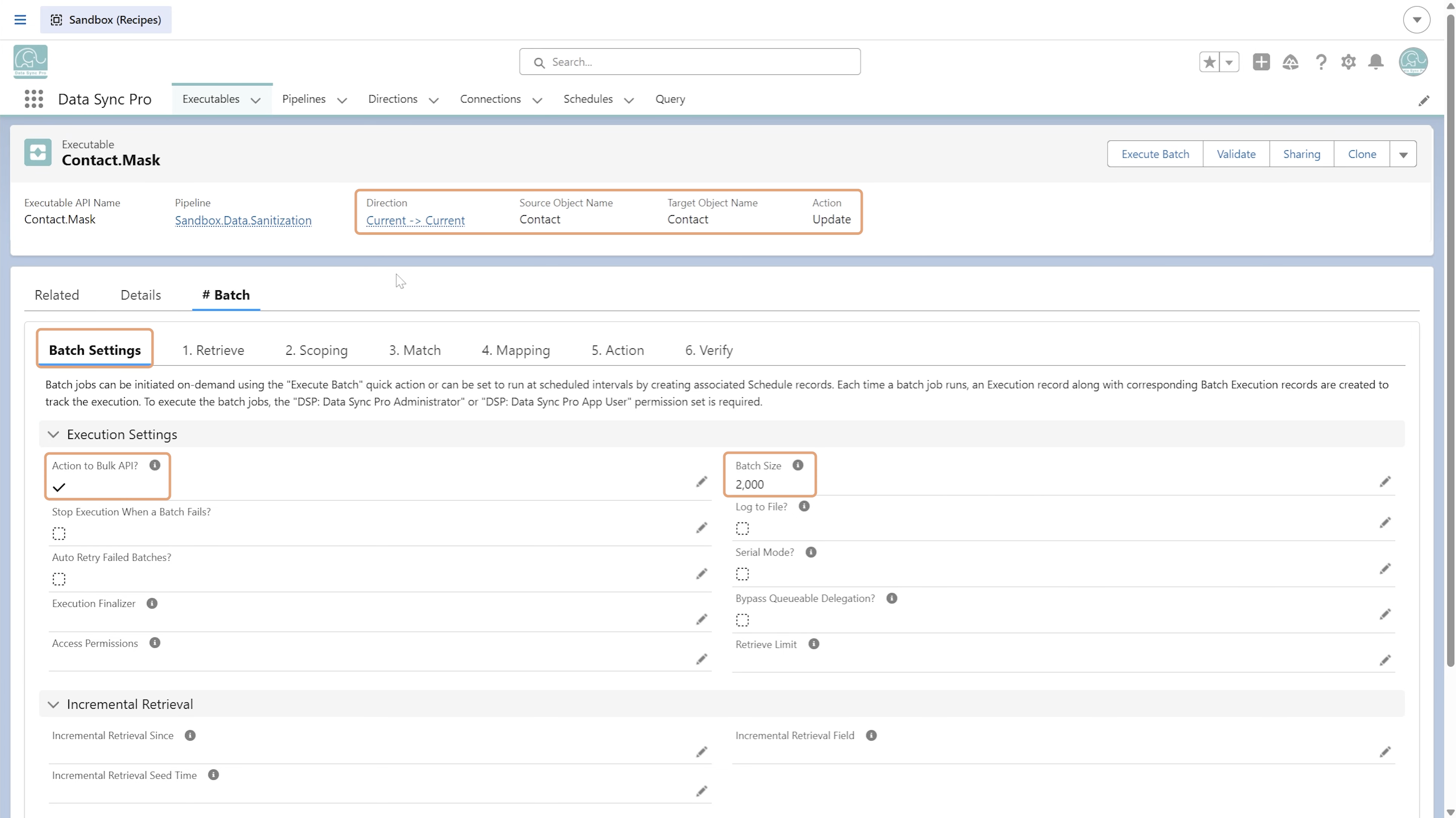This screenshot has width=1456, height=818.
Task: Open the Setup gear icon
Action: pyautogui.click(x=1349, y=61)
